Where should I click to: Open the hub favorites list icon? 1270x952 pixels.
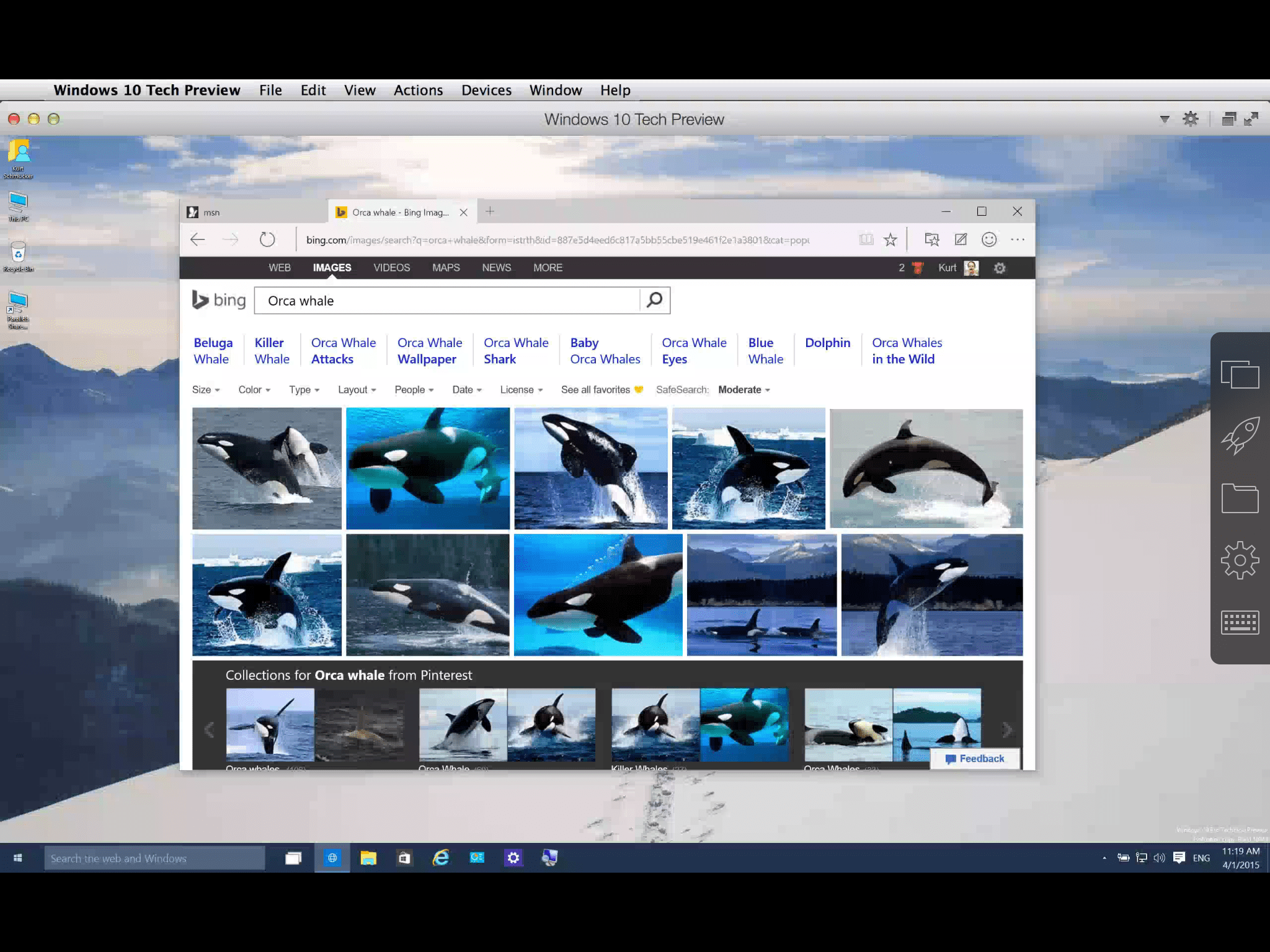[931, 239]
